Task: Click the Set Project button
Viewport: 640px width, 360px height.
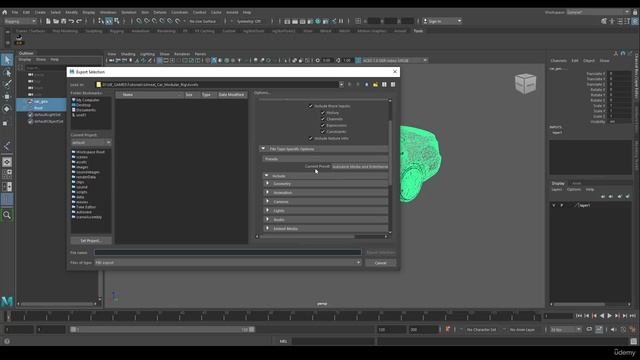Action: tap(91, 241)
